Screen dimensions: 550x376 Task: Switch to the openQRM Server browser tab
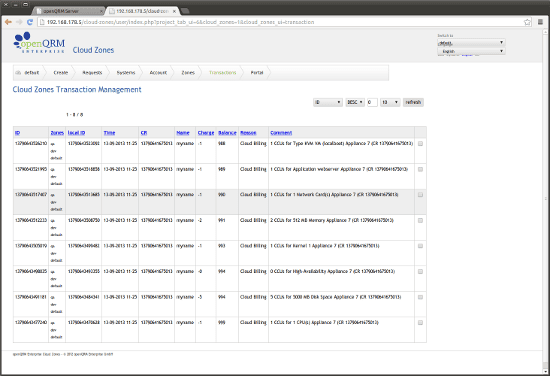[x=68, y=11]
